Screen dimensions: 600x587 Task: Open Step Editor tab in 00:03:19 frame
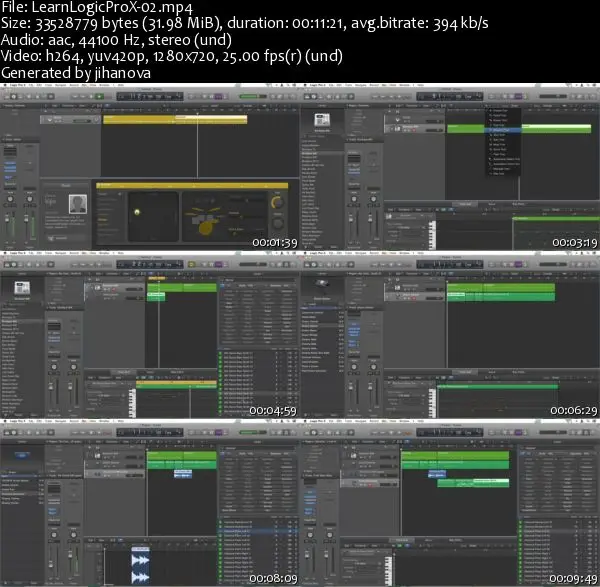518,204
